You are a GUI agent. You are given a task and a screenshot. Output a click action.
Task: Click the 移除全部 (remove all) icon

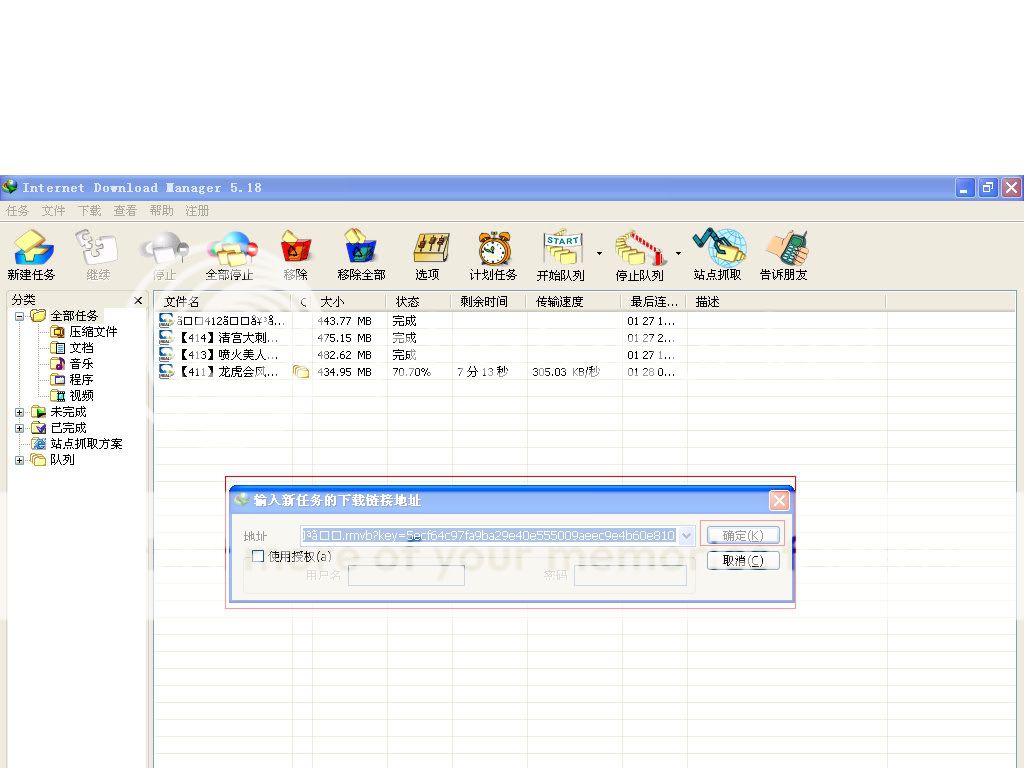tap(360, 249)
